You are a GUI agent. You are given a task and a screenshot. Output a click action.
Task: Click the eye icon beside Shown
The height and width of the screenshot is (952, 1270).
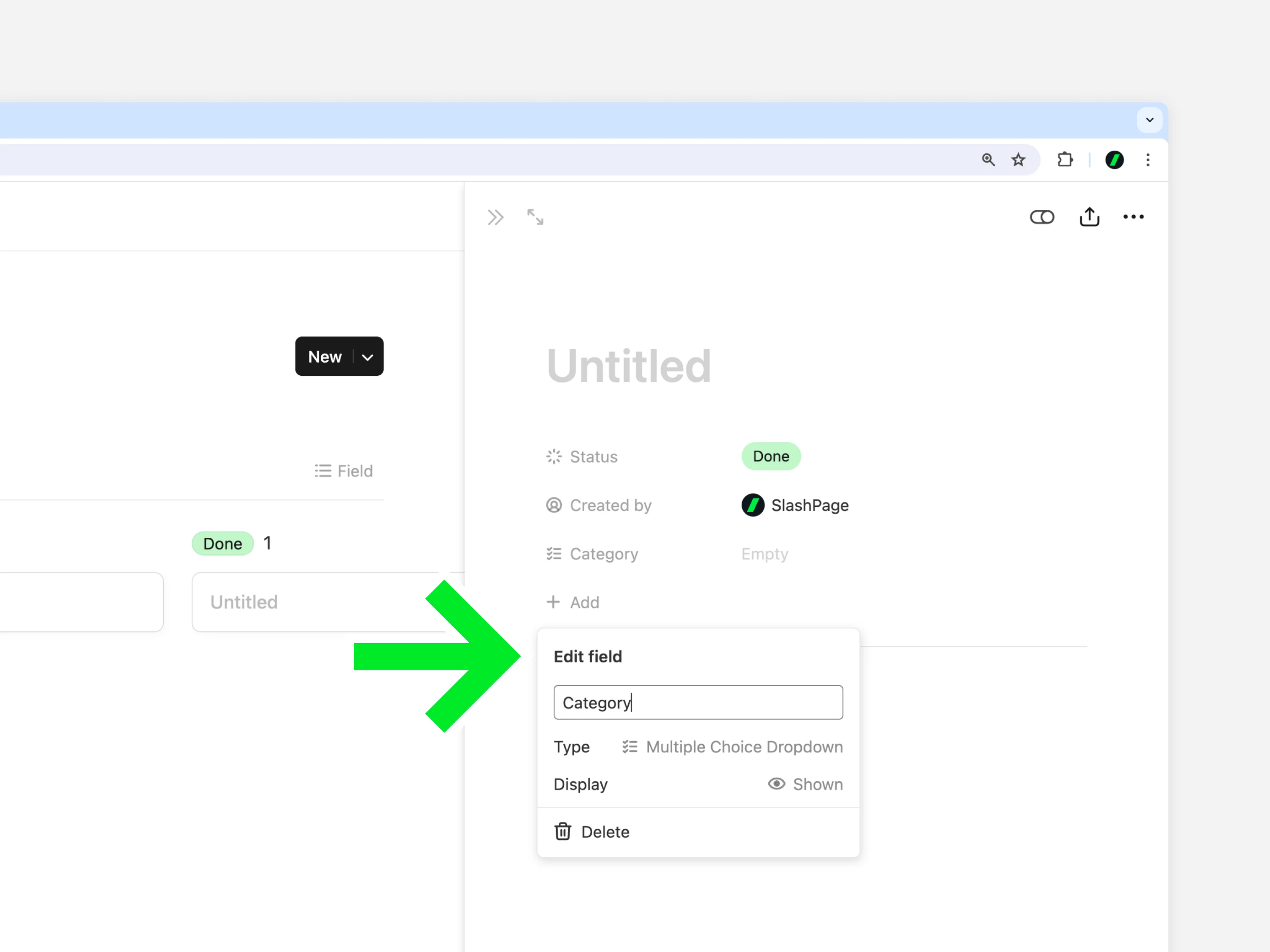pos(776,784)
